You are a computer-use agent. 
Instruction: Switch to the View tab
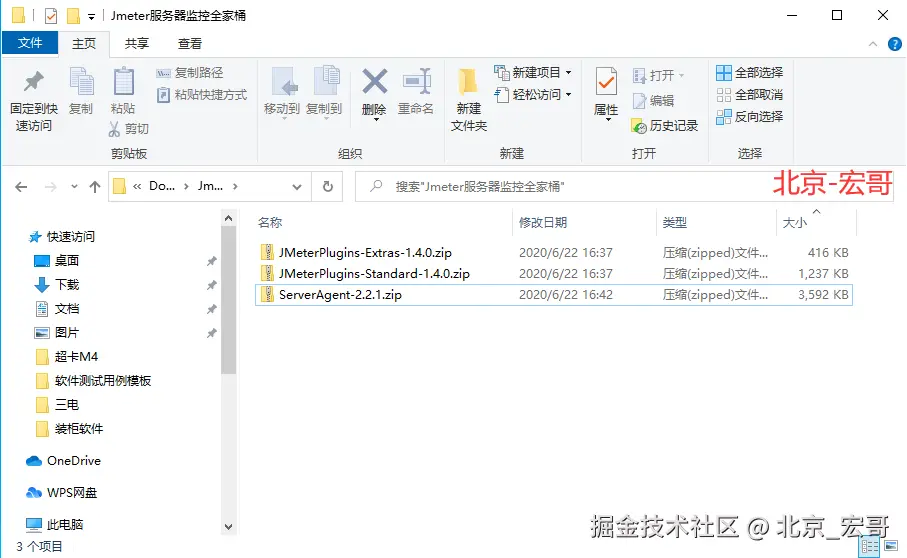pos(190,43)
